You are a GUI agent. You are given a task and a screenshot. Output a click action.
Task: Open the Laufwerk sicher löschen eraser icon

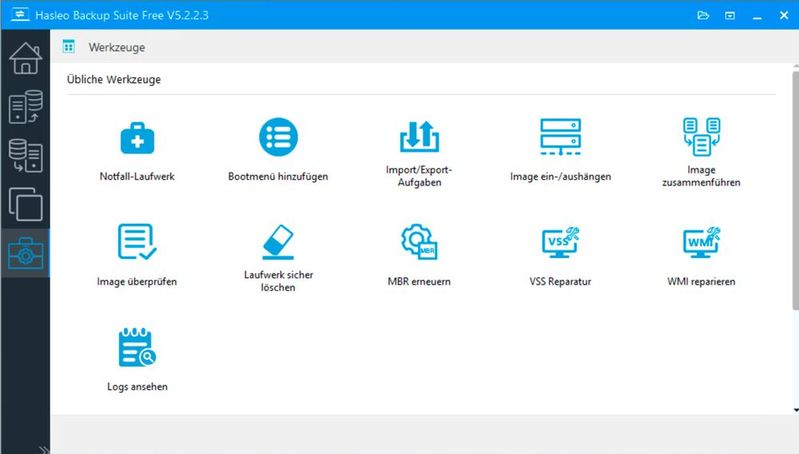pyautogui.click(x=278, y=242)
